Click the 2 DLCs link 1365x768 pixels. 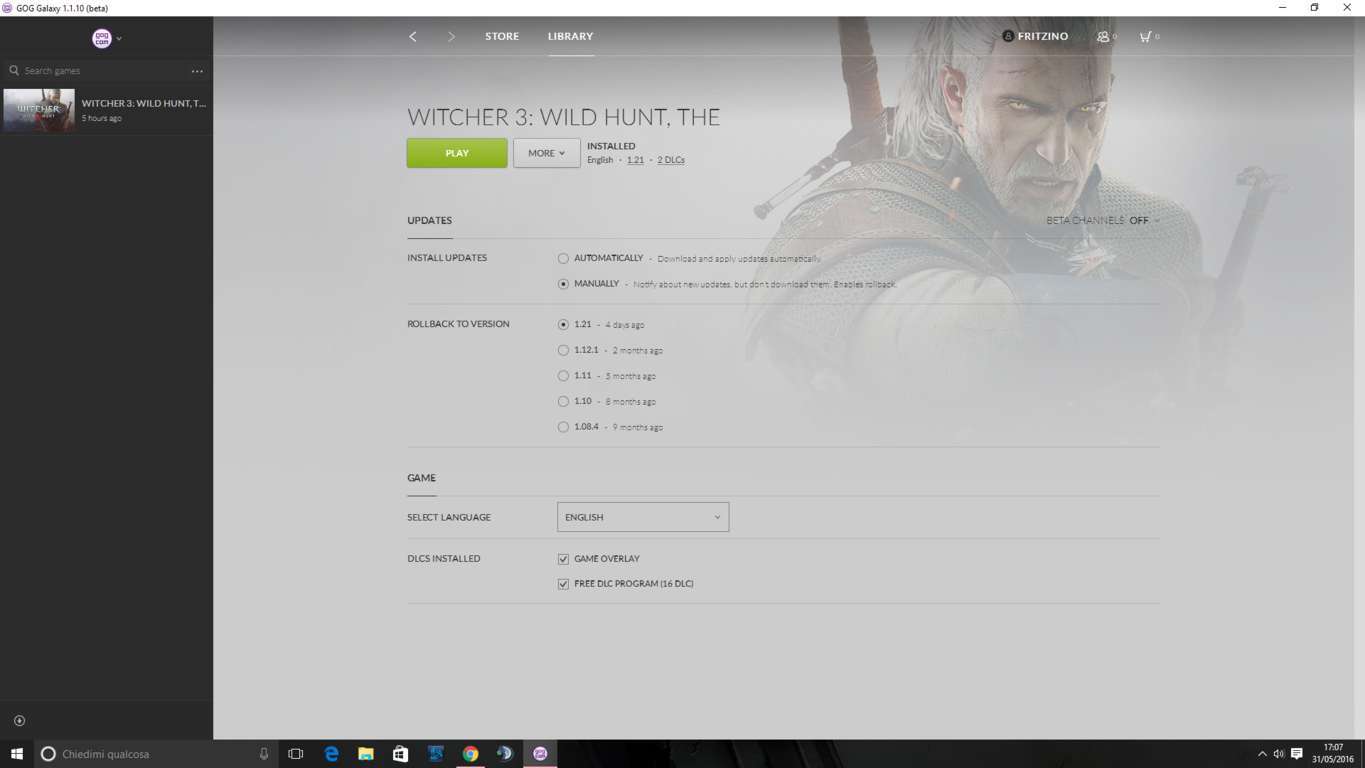click(671, 160)
